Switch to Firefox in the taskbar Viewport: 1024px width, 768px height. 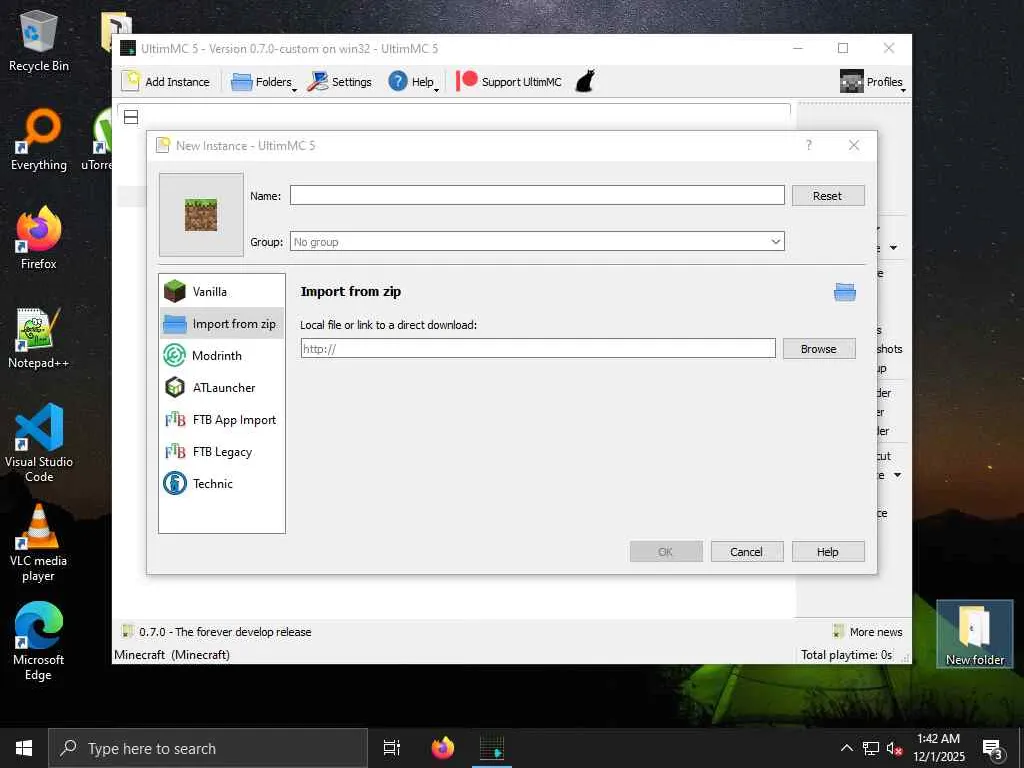coord(443,748)
